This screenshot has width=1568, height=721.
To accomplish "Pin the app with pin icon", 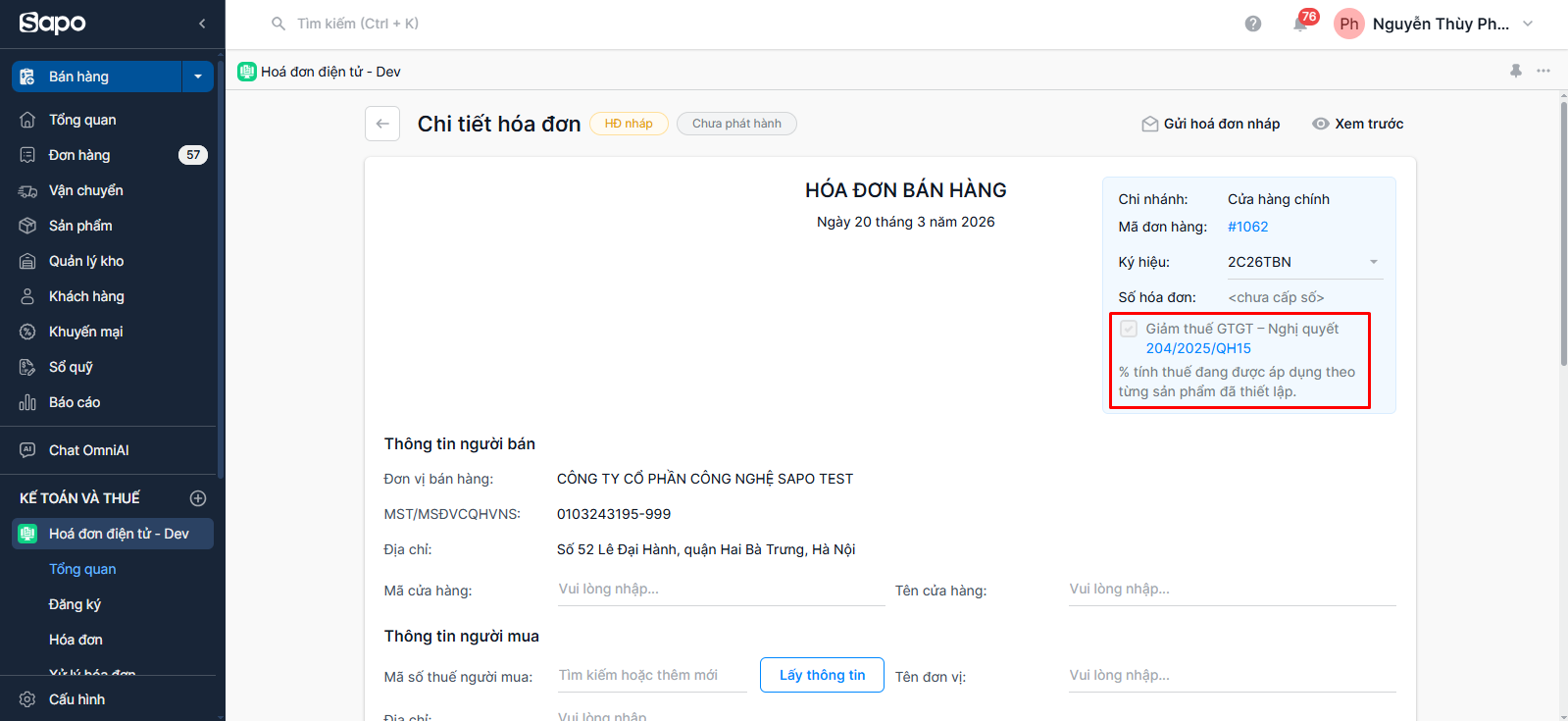I will (1516, 71).
